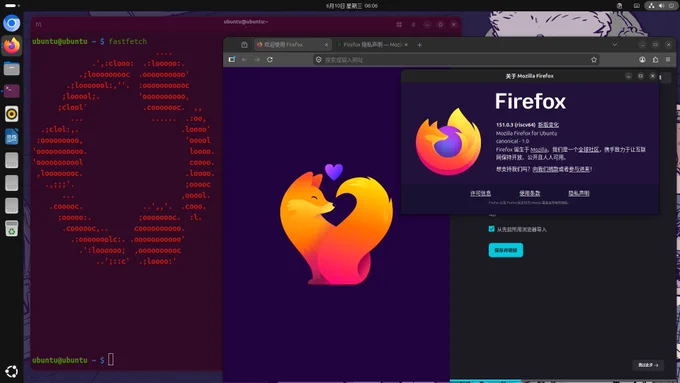The image size is (680, 383).
Task: Open the Mozilla link in About dialog
Action: (539, 150)
